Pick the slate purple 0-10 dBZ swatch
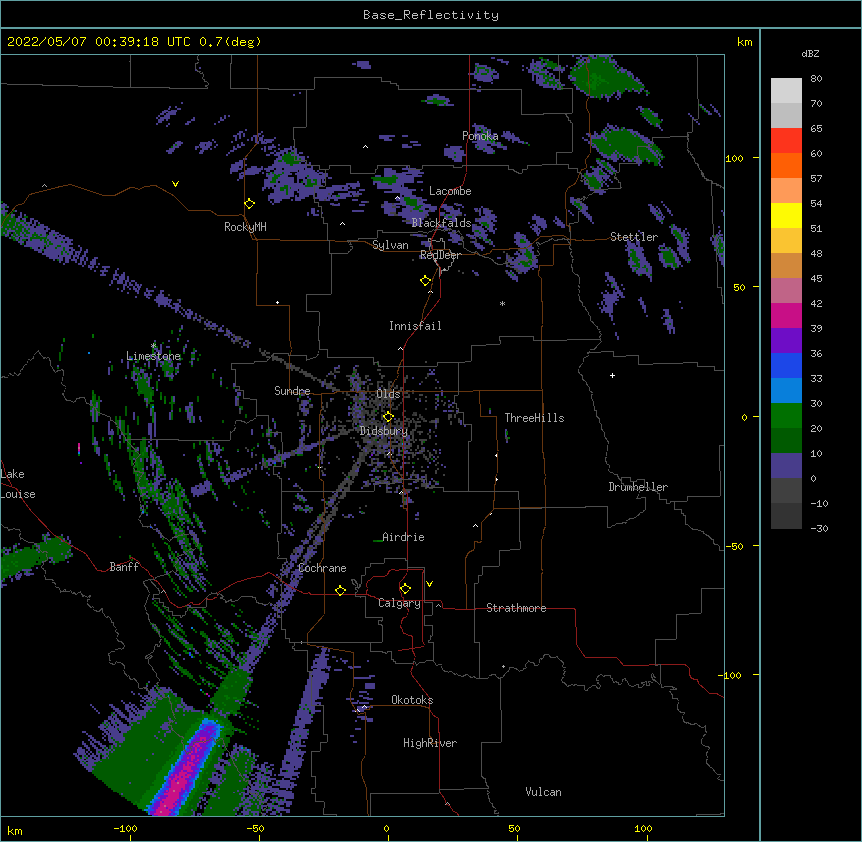Screen dimensions: 862x842 786,466
